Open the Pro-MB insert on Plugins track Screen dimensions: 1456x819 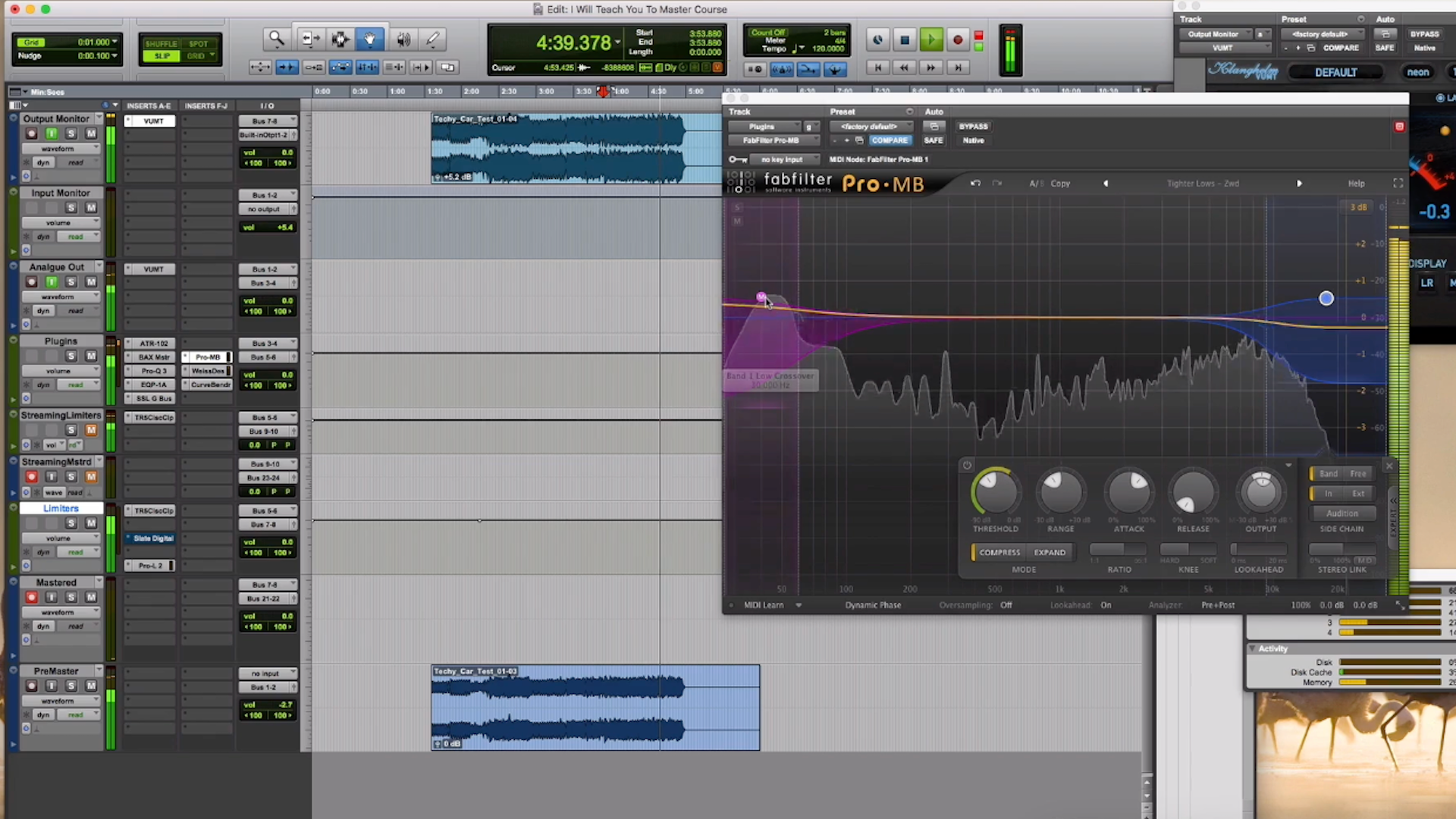click(x=208, y=357)
